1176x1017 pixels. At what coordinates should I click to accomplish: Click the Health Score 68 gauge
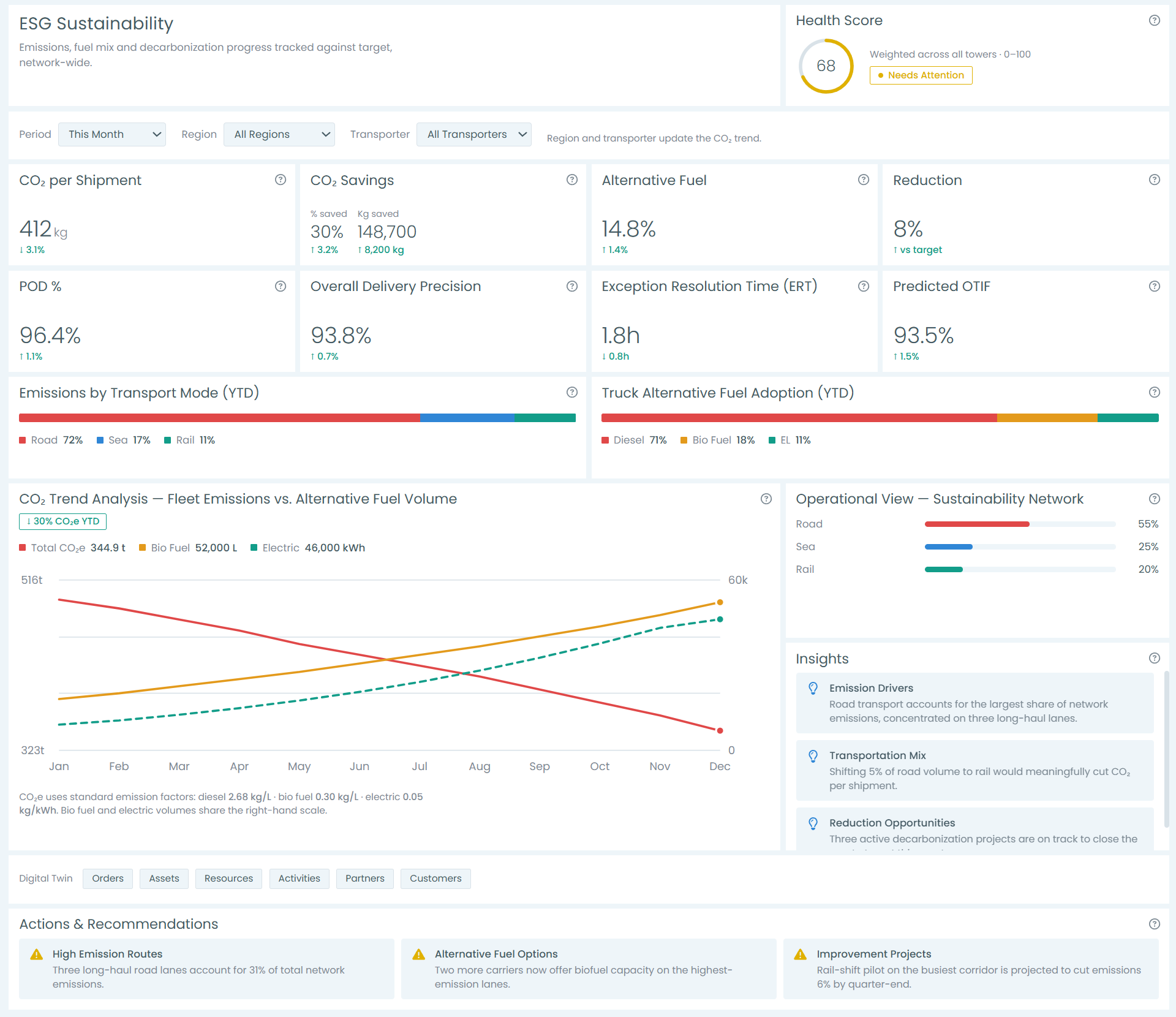[x=826, y=66]
